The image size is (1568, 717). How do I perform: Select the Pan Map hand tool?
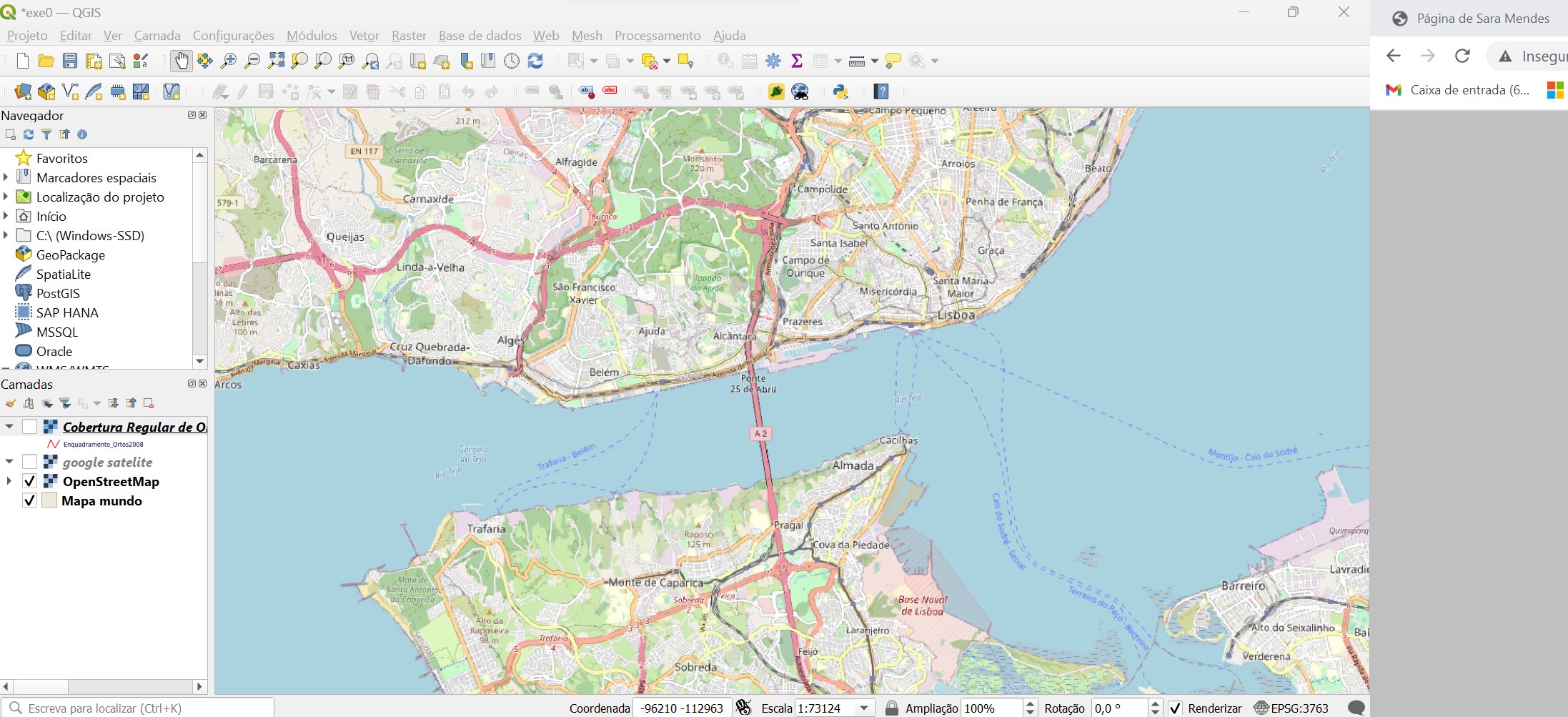(x=181, y=61)
